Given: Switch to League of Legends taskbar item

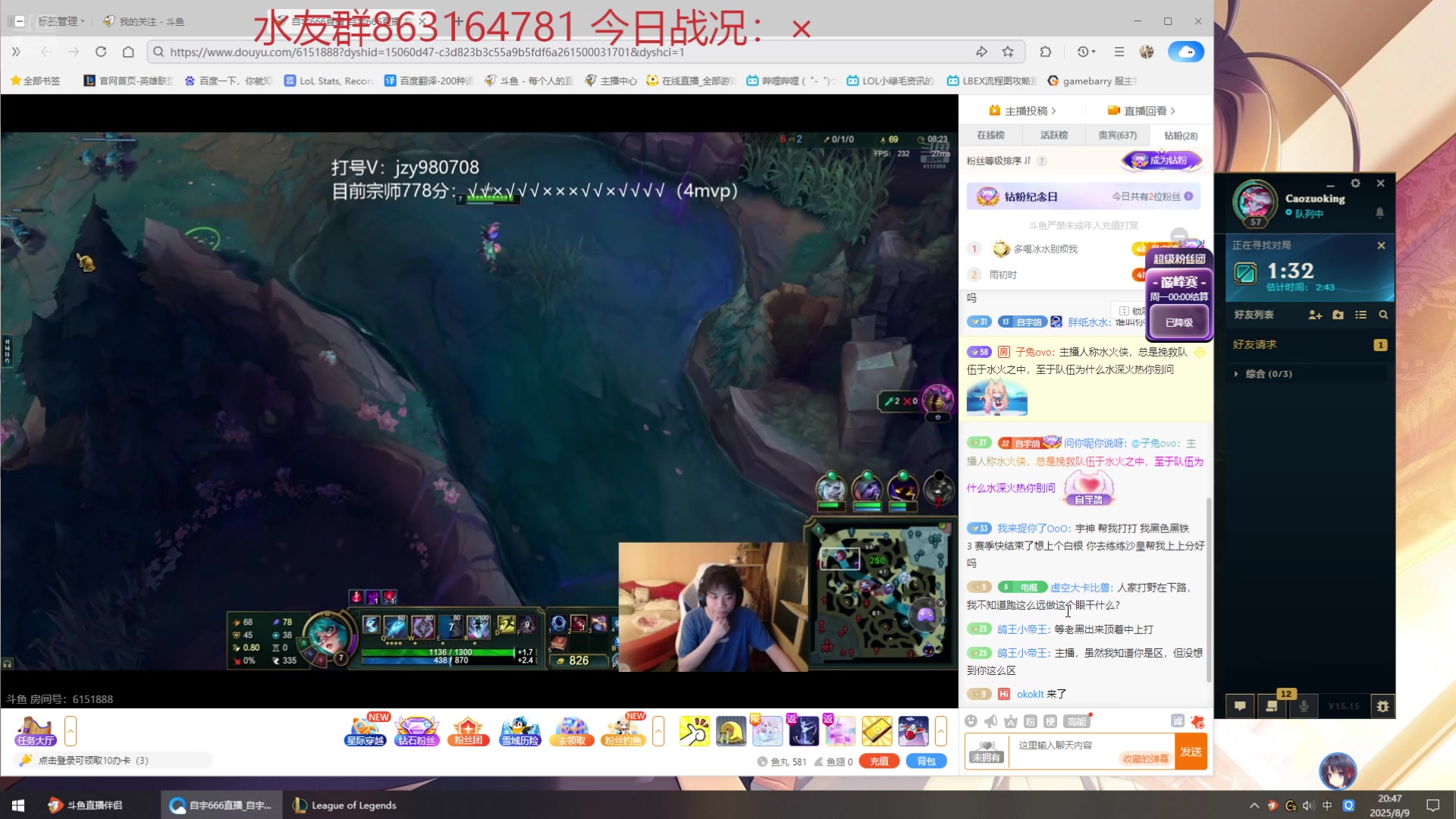Looking at the screenshot, I should (345, 805).
